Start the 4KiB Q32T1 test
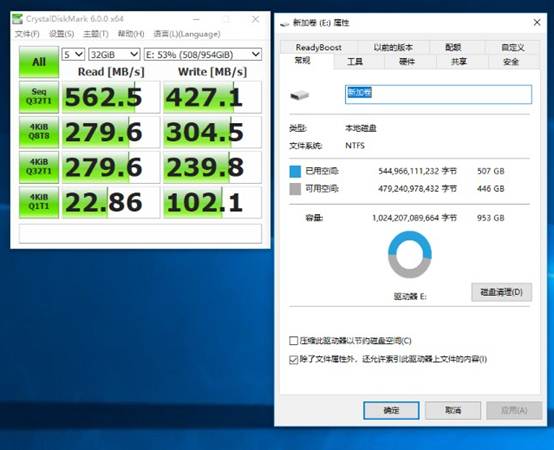The image size is (554, 450). click(39, 167)
